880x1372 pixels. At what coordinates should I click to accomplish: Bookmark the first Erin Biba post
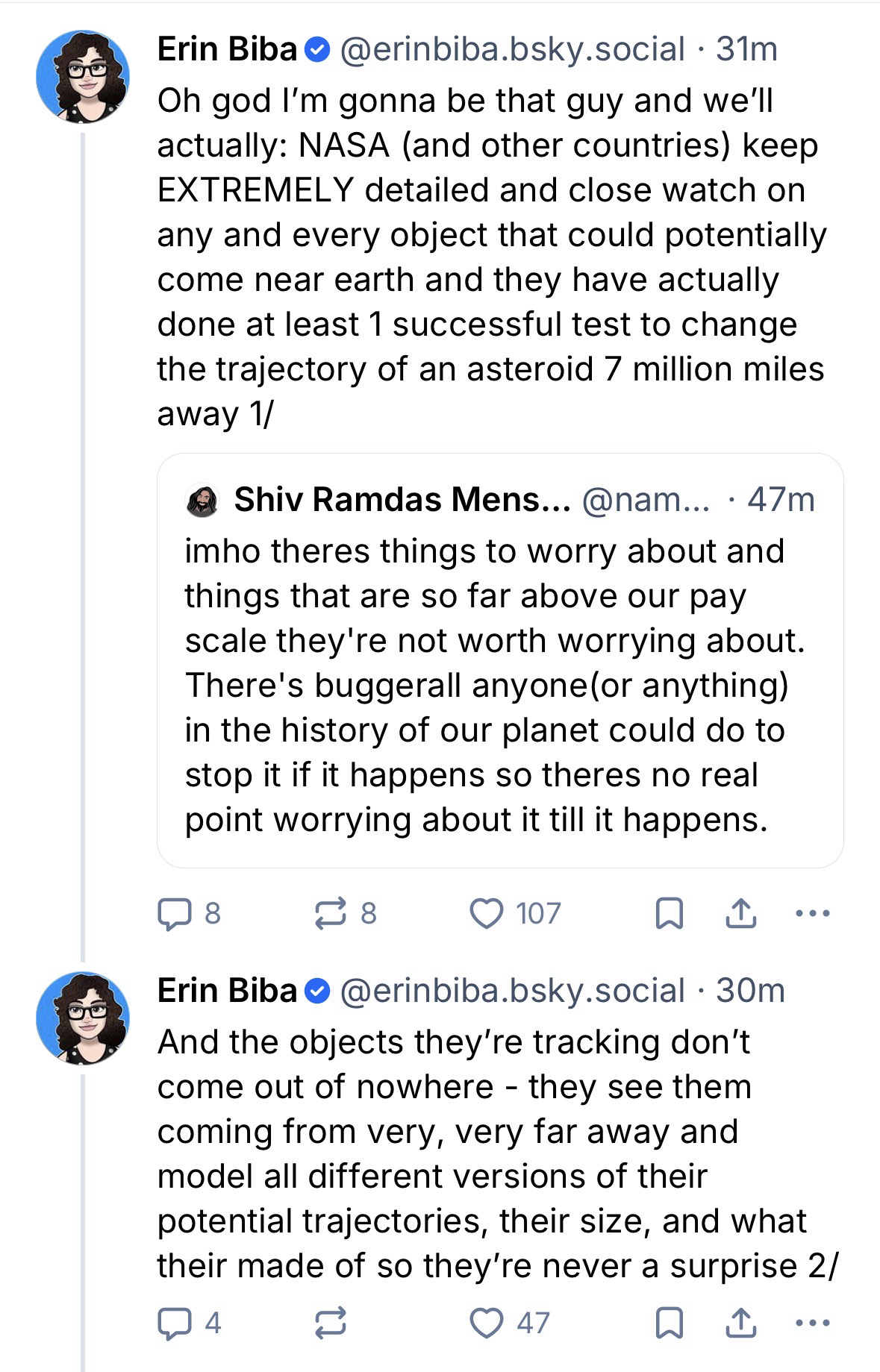[x=669, y=914]
